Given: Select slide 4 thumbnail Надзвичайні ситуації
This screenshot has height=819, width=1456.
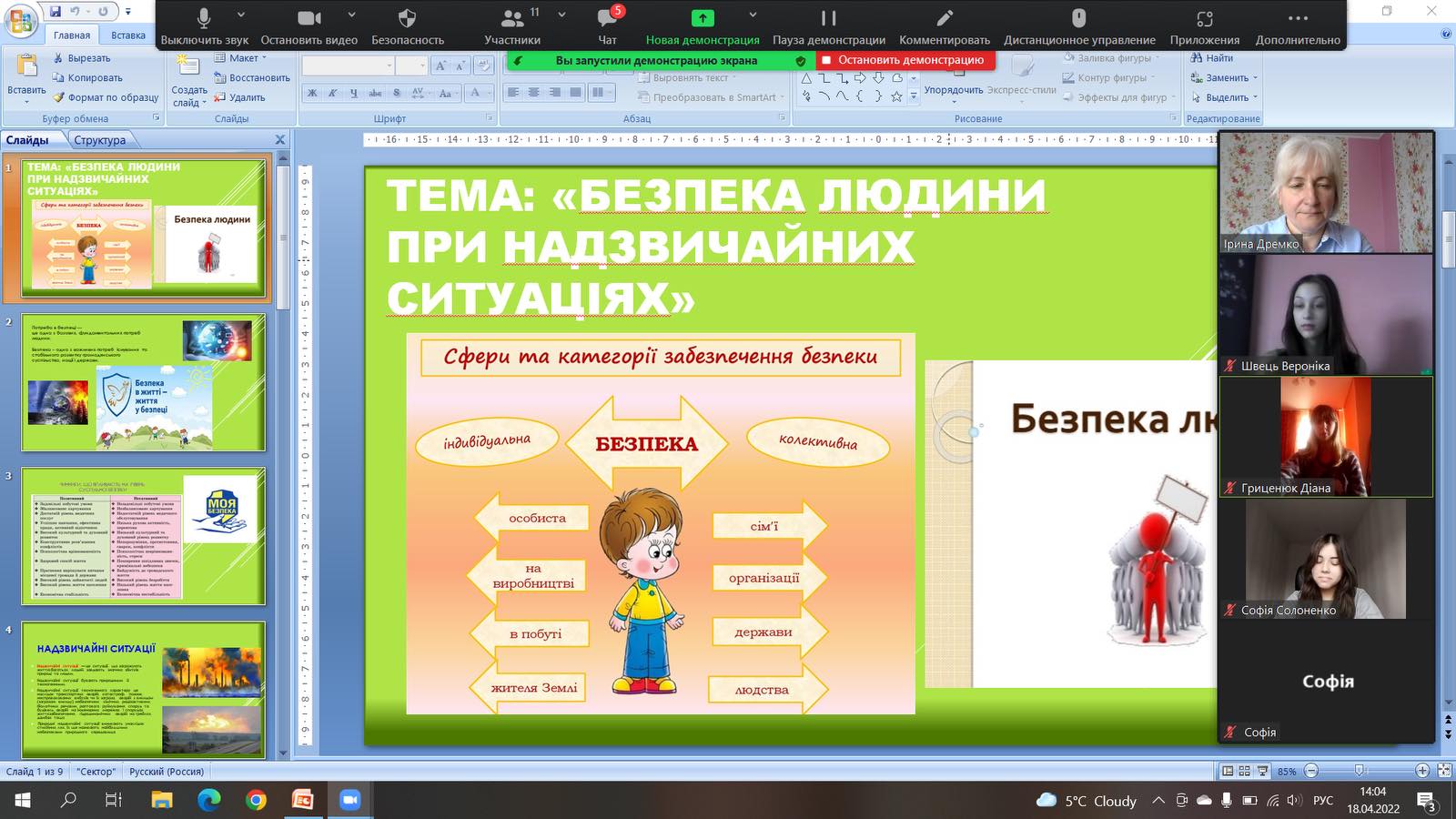Looking at the screenshot, I should click(x=143, y=689).
